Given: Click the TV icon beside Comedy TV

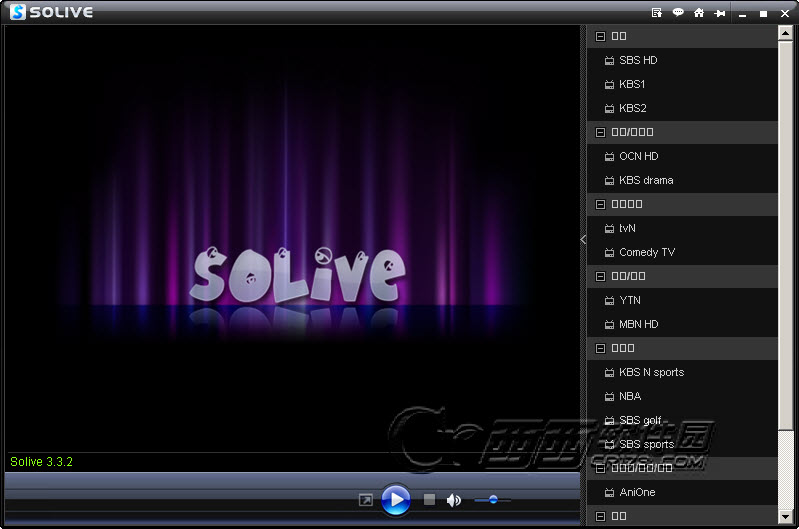Looking at the screenshot, I should 609,252.
